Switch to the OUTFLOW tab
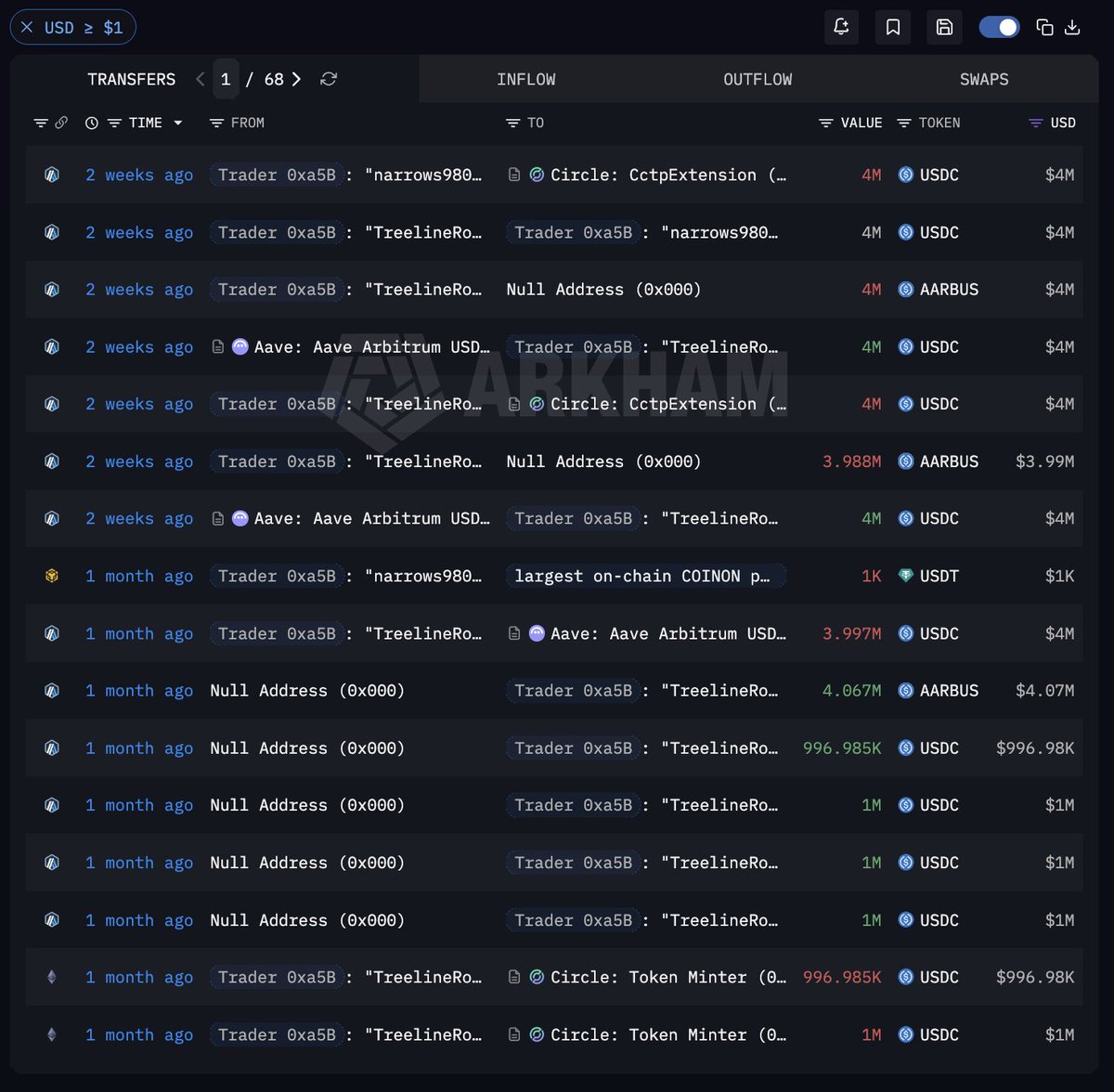Viewport: 1114px width, 1092px height. point(758,79)
